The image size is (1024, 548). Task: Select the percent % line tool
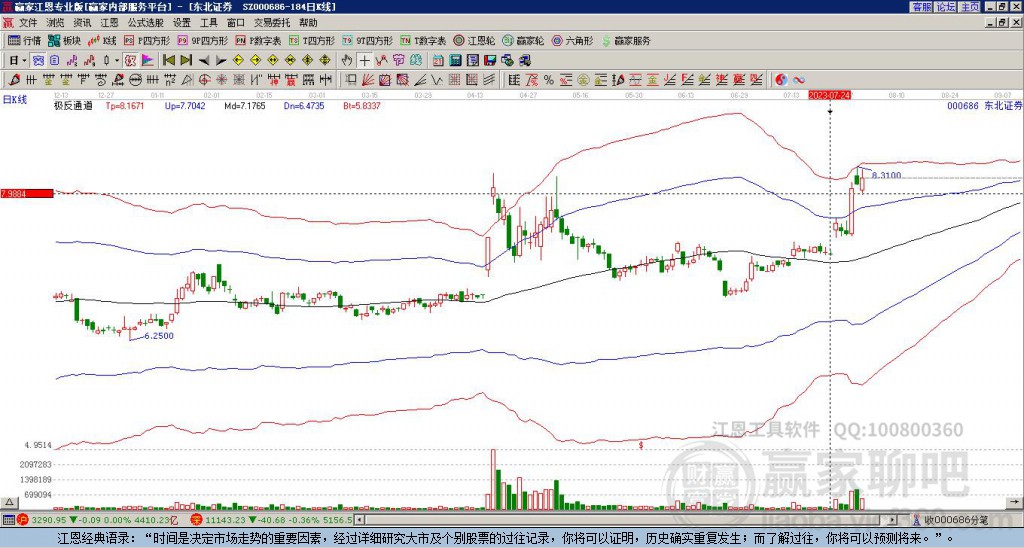(549, 80)
